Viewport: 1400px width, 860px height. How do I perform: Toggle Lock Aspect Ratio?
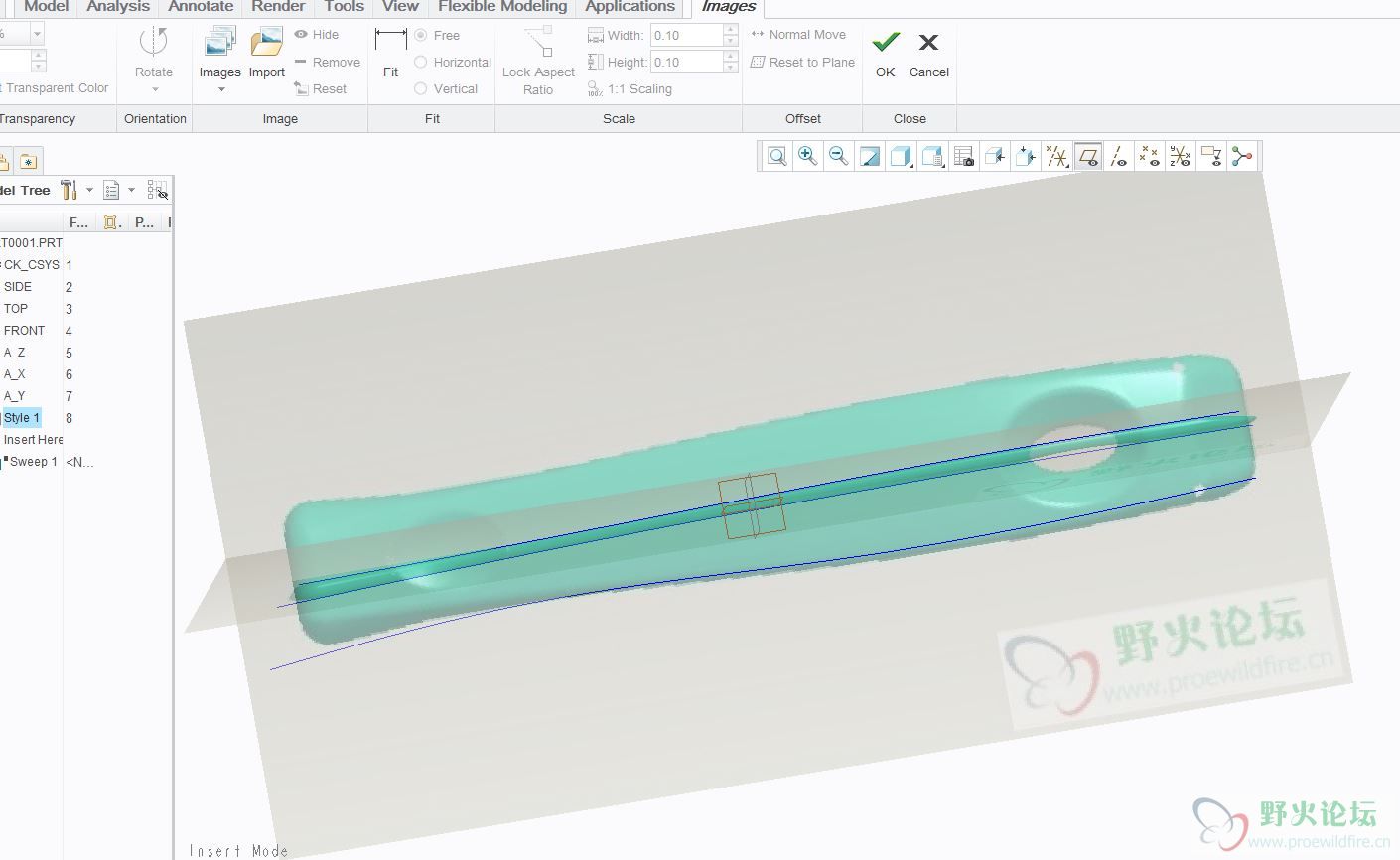[538, 62]
